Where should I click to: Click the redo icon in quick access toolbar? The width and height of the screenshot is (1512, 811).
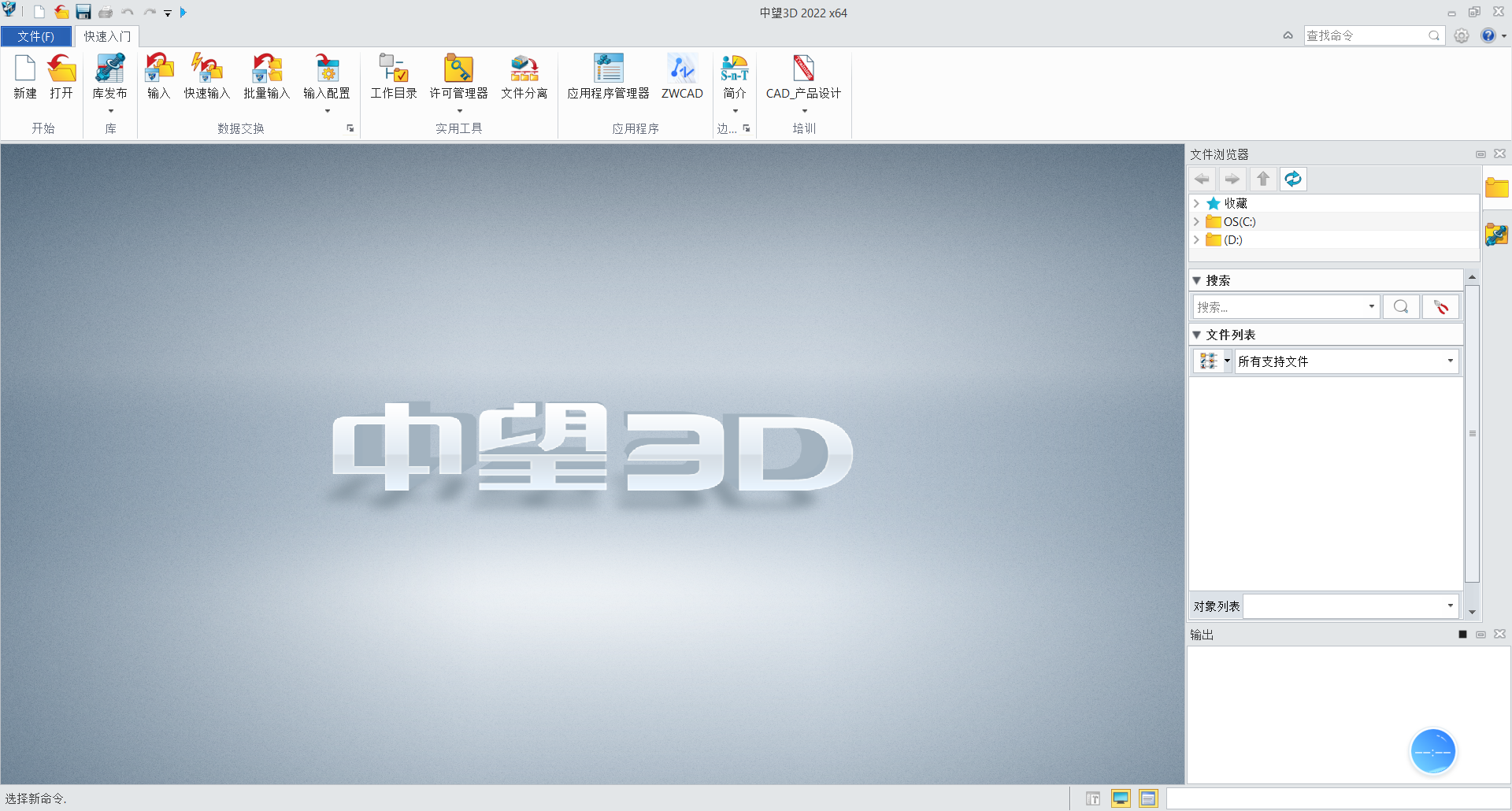pos(150,13)
